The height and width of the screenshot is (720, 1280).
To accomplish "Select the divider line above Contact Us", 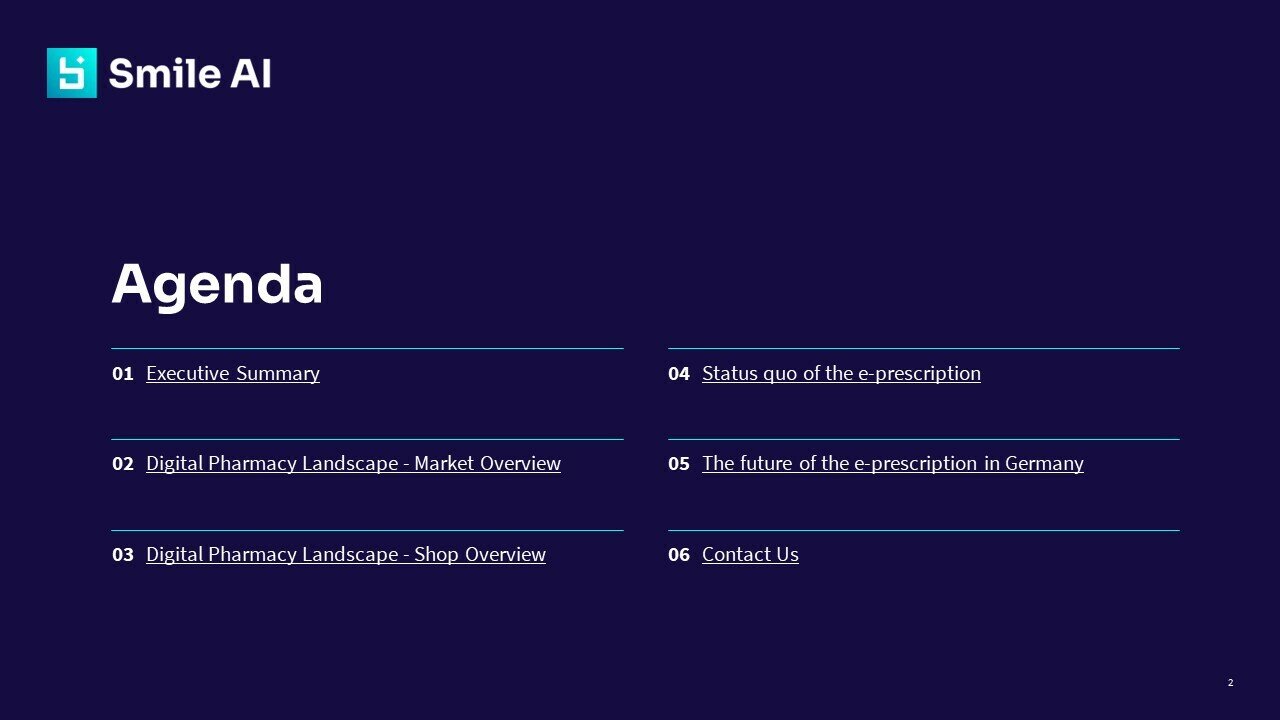I will tap(923, 530).
